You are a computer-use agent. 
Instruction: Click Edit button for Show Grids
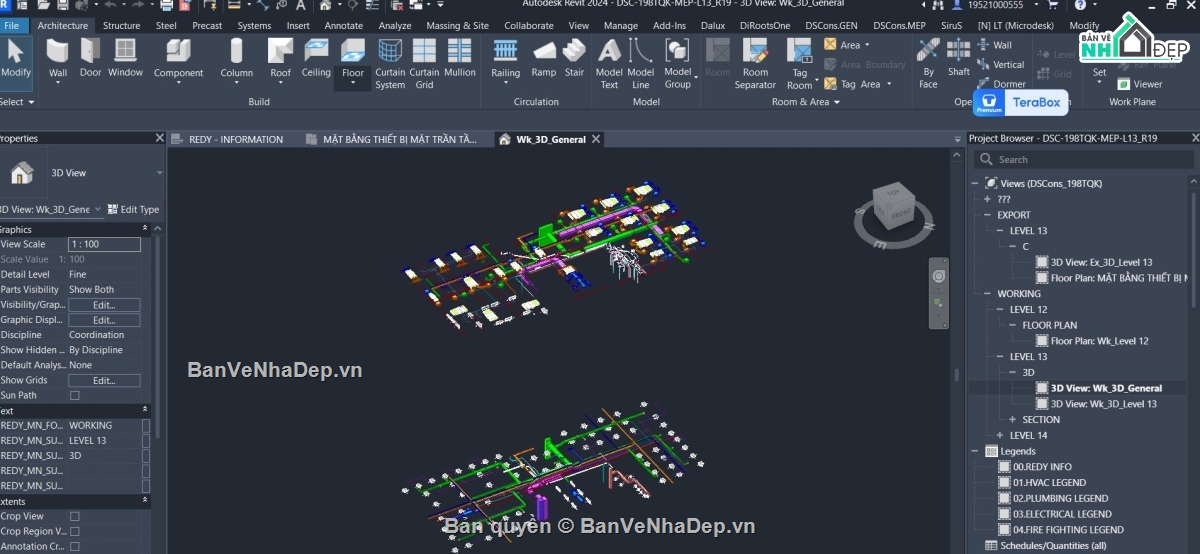[x=104, y=381]
